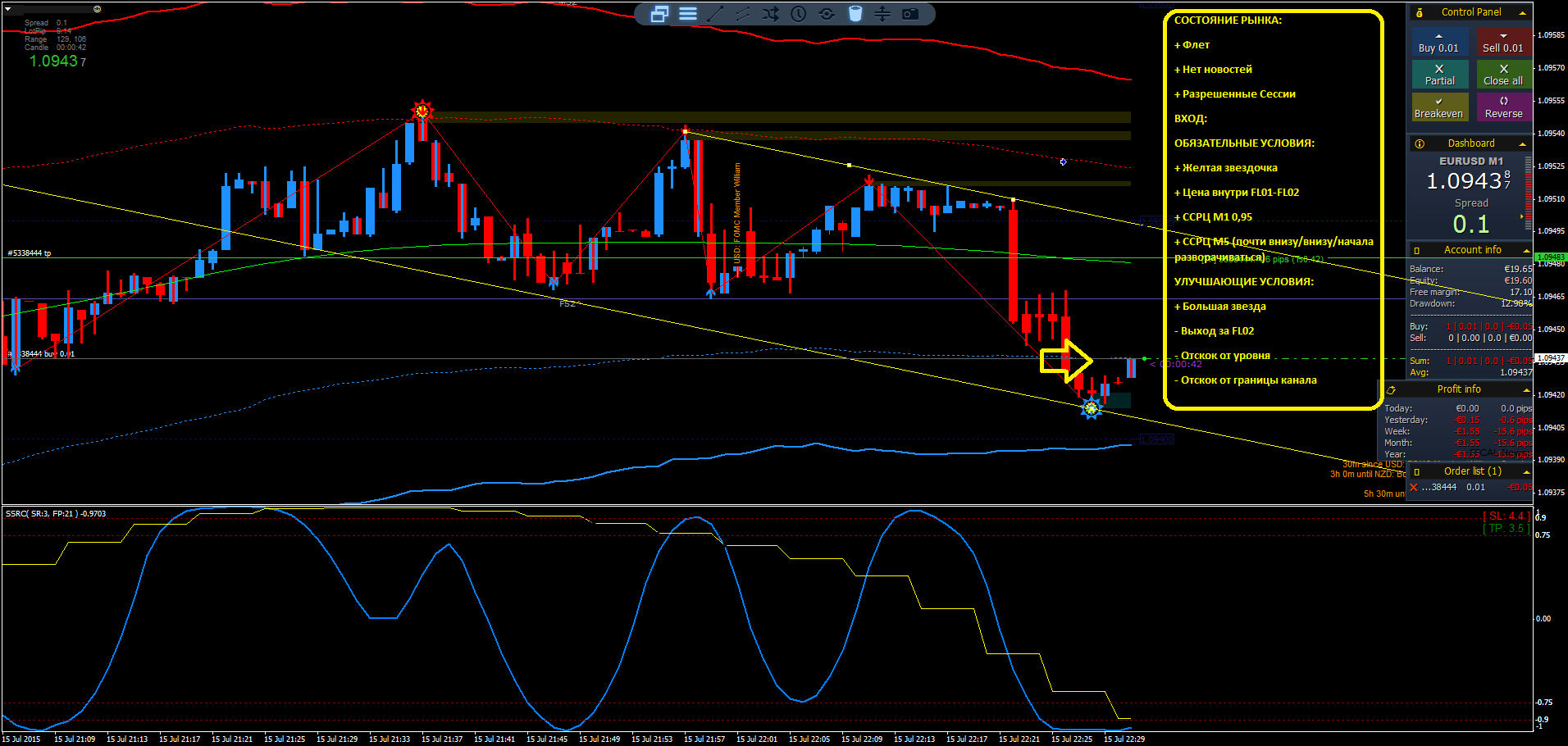The height and width of the screenshot is (746, 1568).
Task: Click the Order list header icon
Action: tap(1416, 471)
